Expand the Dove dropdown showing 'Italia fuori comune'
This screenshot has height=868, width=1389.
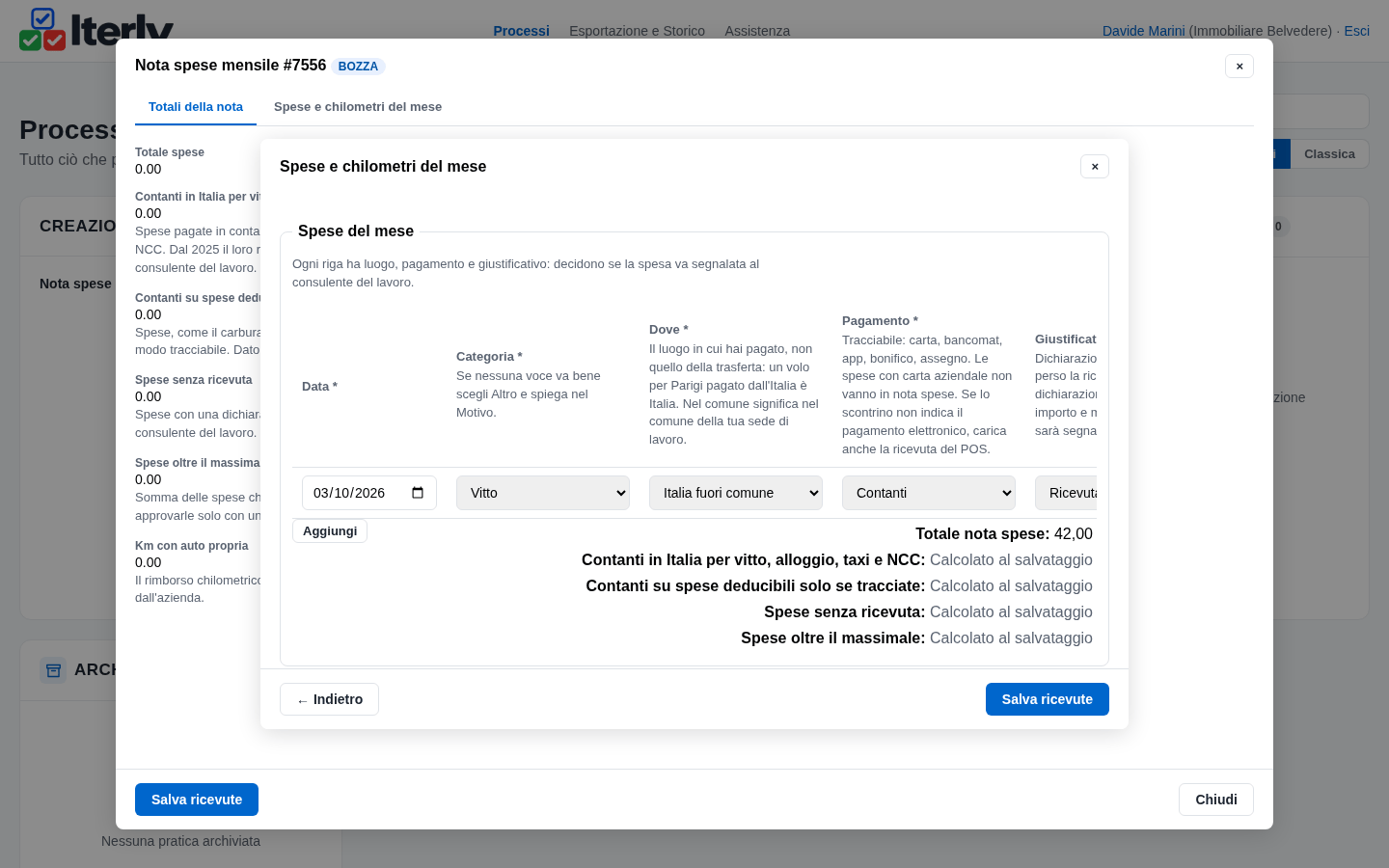[736, 493]
